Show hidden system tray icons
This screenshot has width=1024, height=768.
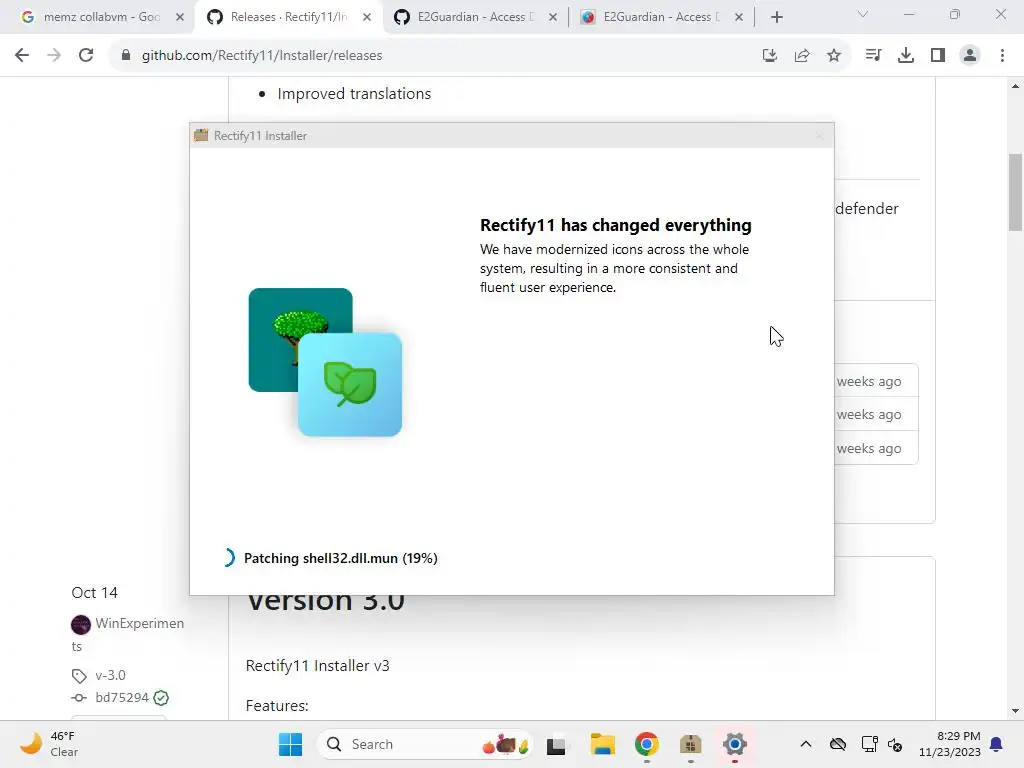pyautogui.click(x=806, y=744)
